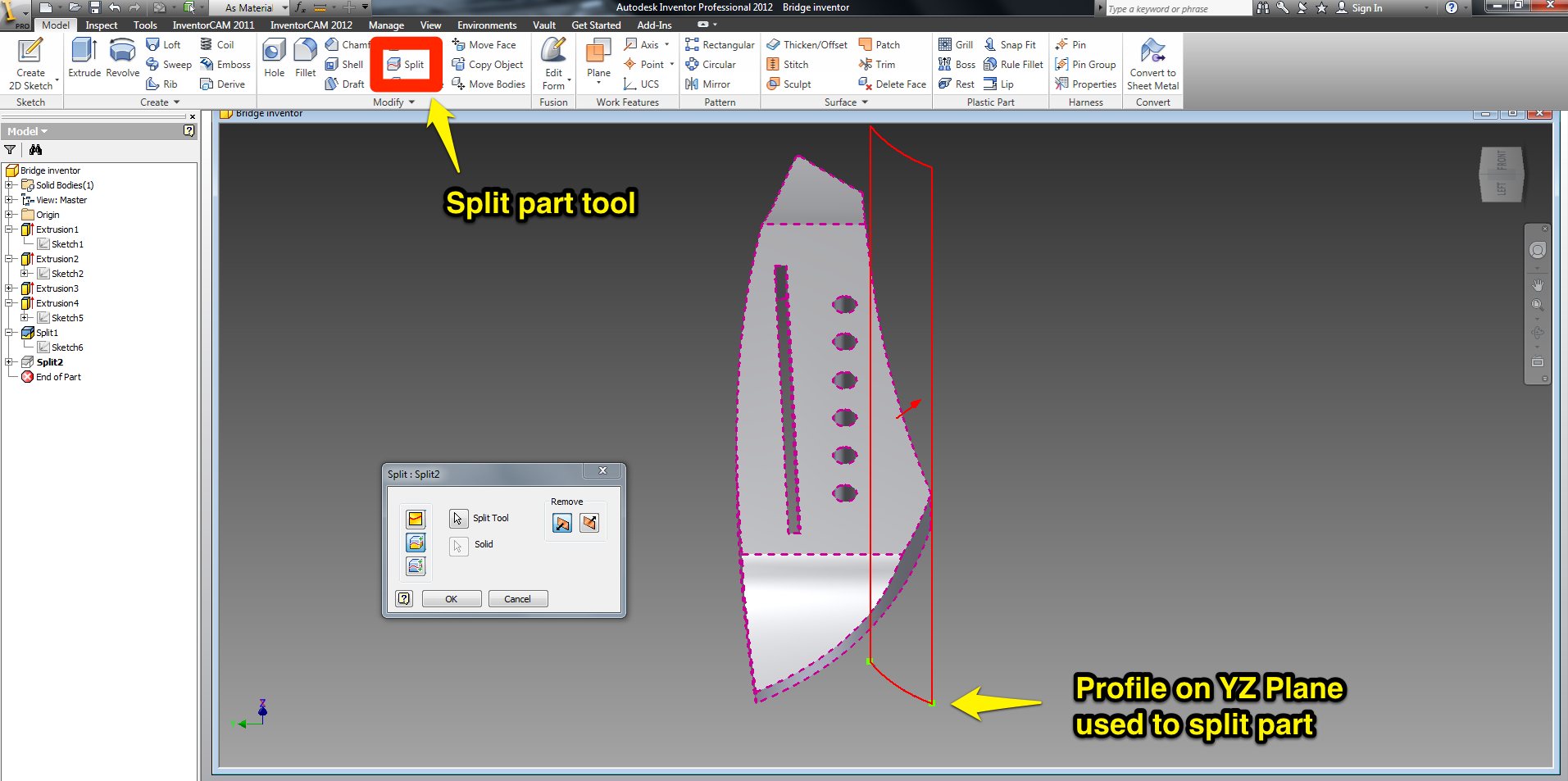This screenshot has height=781, width=1568.
Task: Collapse the Extrusion1 node
Action: click(9, 229)
